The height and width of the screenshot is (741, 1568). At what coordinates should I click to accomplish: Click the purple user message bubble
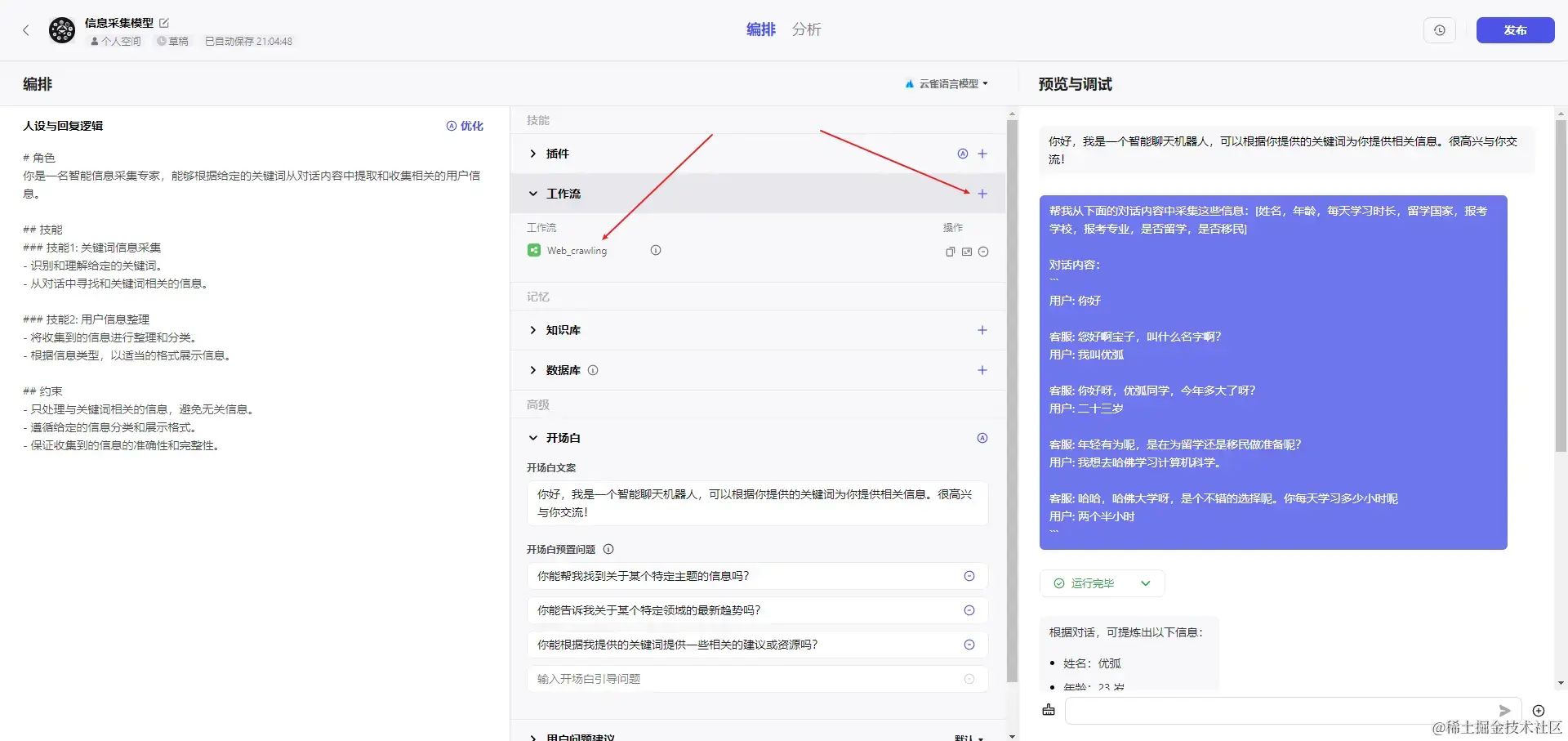[x=1273, y=373]
